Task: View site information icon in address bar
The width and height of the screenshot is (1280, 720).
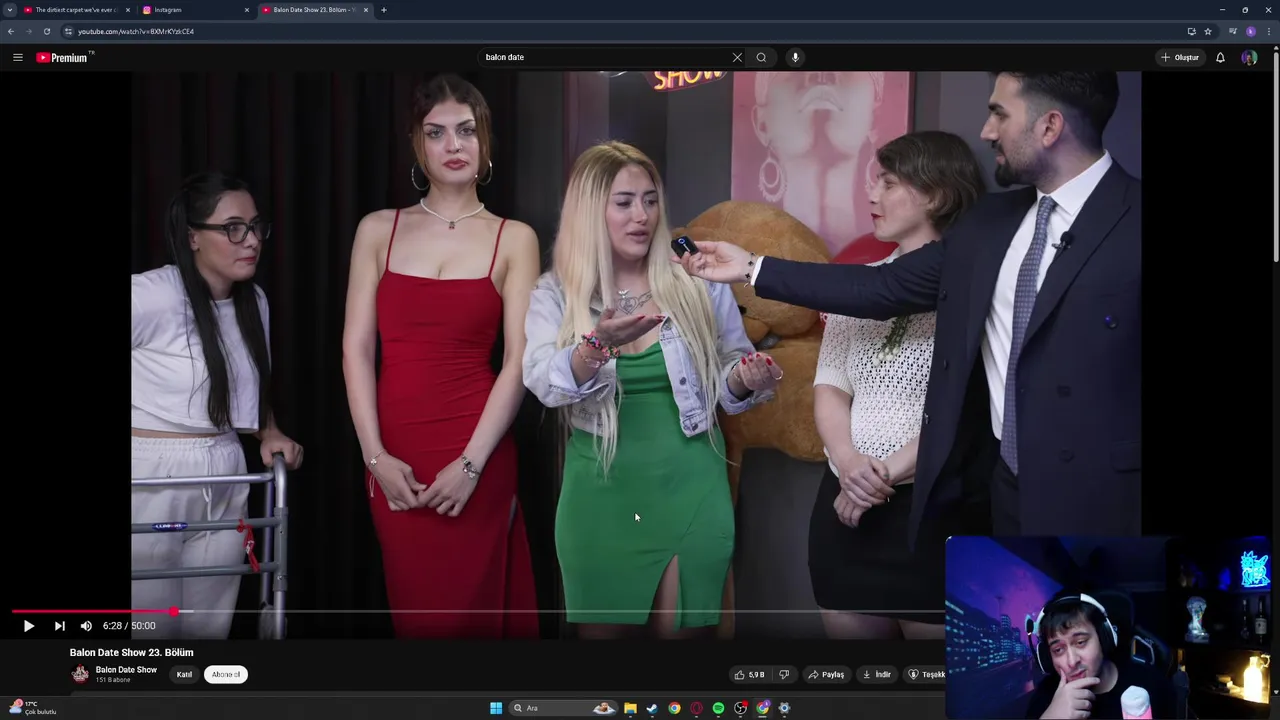Action: click(x=68, y=31)
